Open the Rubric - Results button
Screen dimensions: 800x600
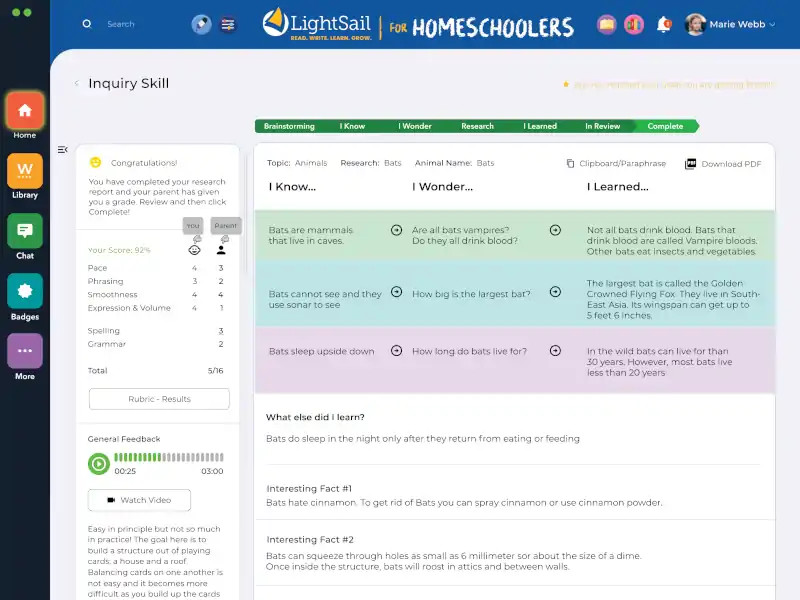pos(159,399)
